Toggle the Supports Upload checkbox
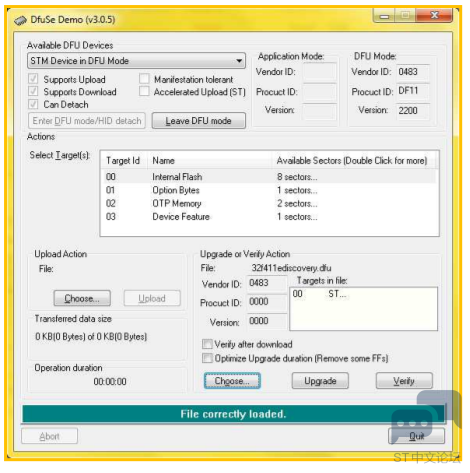Viewport: 470px width, 473px height. pyautogui.click(x=33, y=79)
